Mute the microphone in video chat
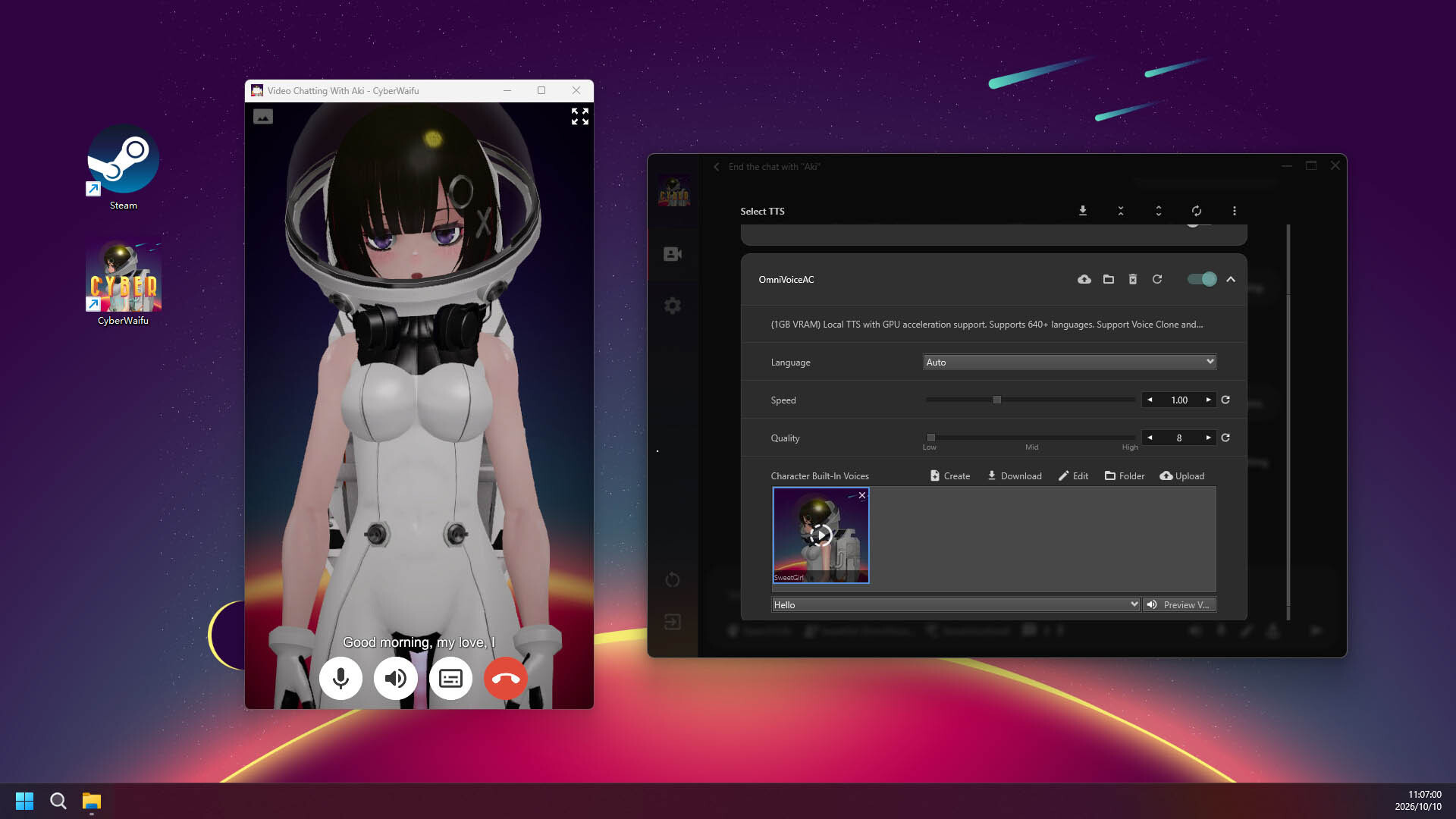The image size is (1456, 819). [340, 678]
